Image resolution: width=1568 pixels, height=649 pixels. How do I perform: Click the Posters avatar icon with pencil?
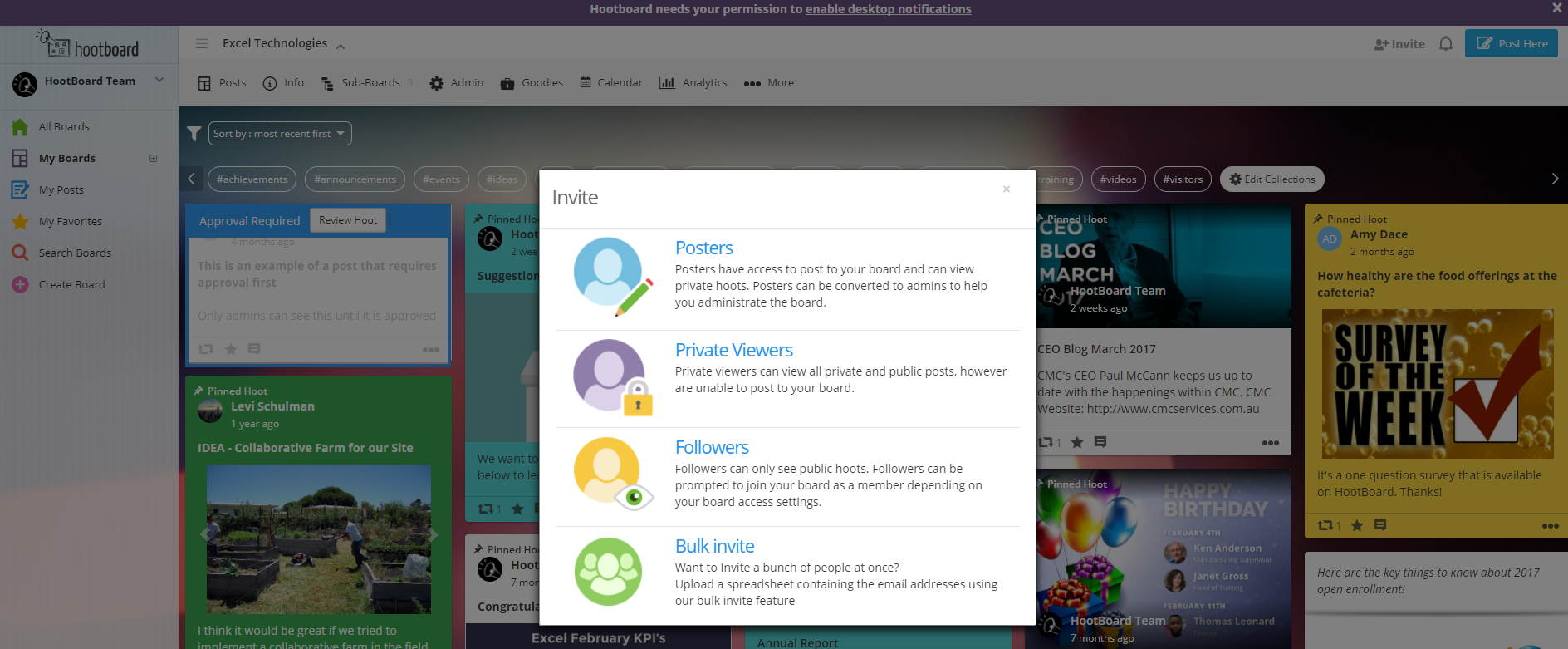coord(612,276)
